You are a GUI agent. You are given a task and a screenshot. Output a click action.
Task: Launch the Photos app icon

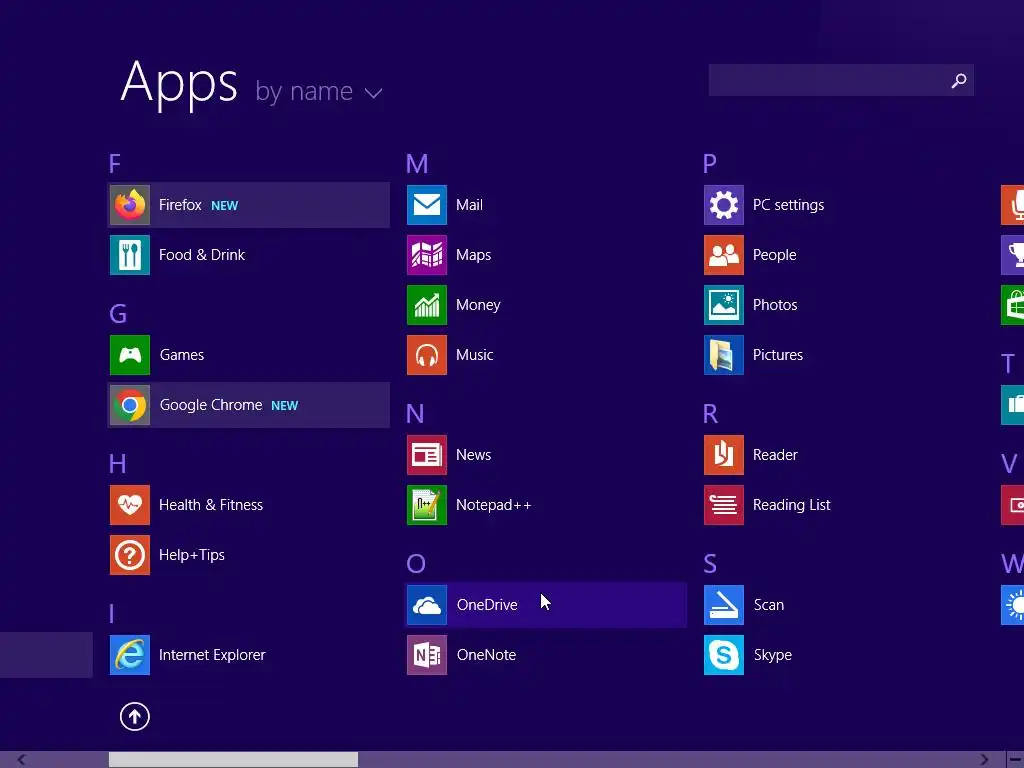point(724,305)
